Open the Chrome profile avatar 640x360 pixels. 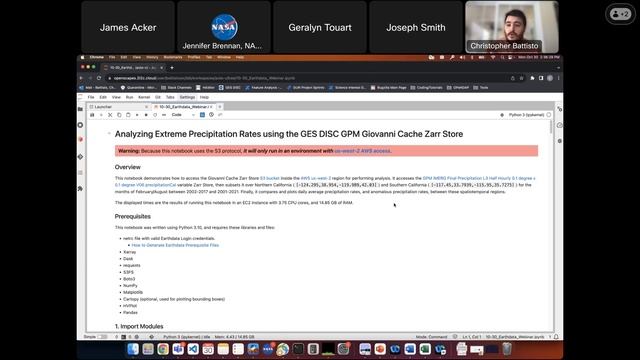[x=550, y=78]
